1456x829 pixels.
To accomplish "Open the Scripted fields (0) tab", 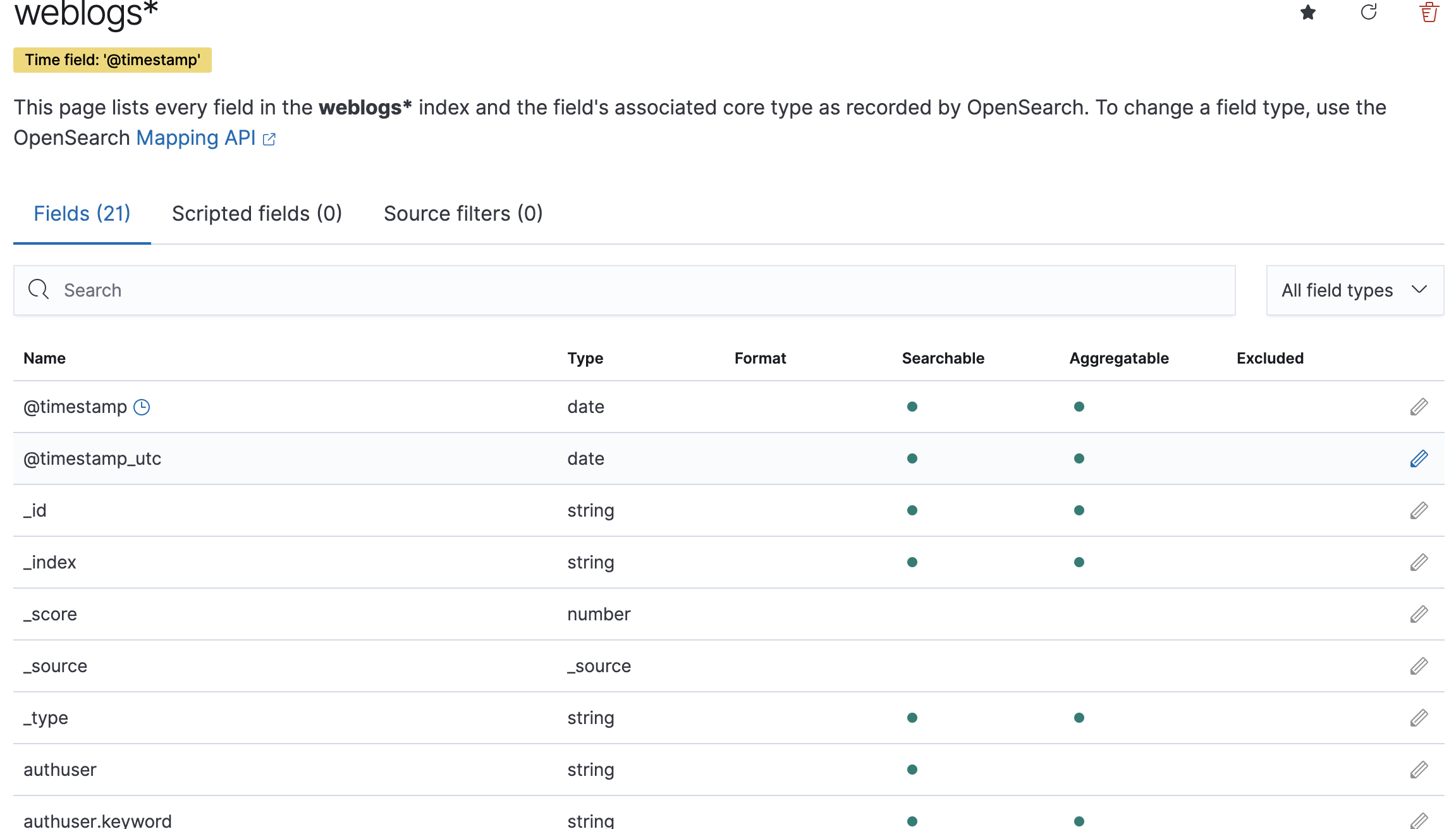I will pos(257,214).
